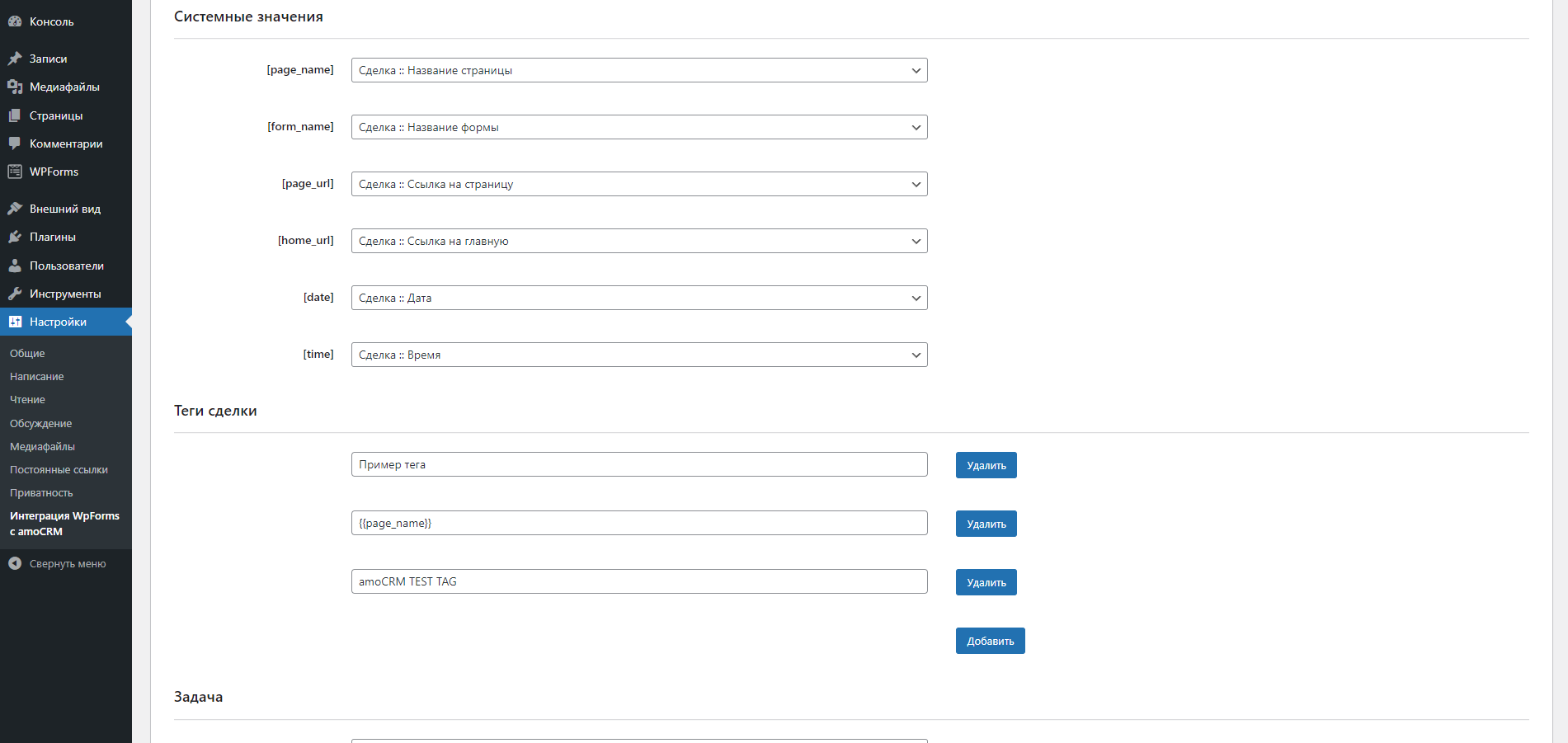Click the Записи pushpin icon
The height and width of the screenshot is (743, 1568).
[15, 59]
